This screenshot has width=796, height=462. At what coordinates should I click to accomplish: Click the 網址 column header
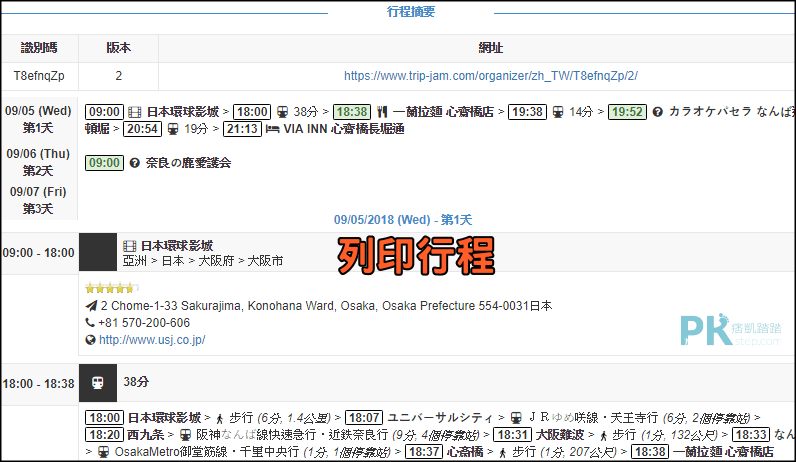(490, 48)
